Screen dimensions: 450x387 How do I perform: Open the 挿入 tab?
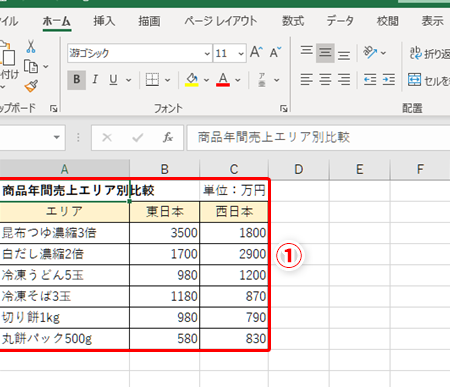[104, 21]
